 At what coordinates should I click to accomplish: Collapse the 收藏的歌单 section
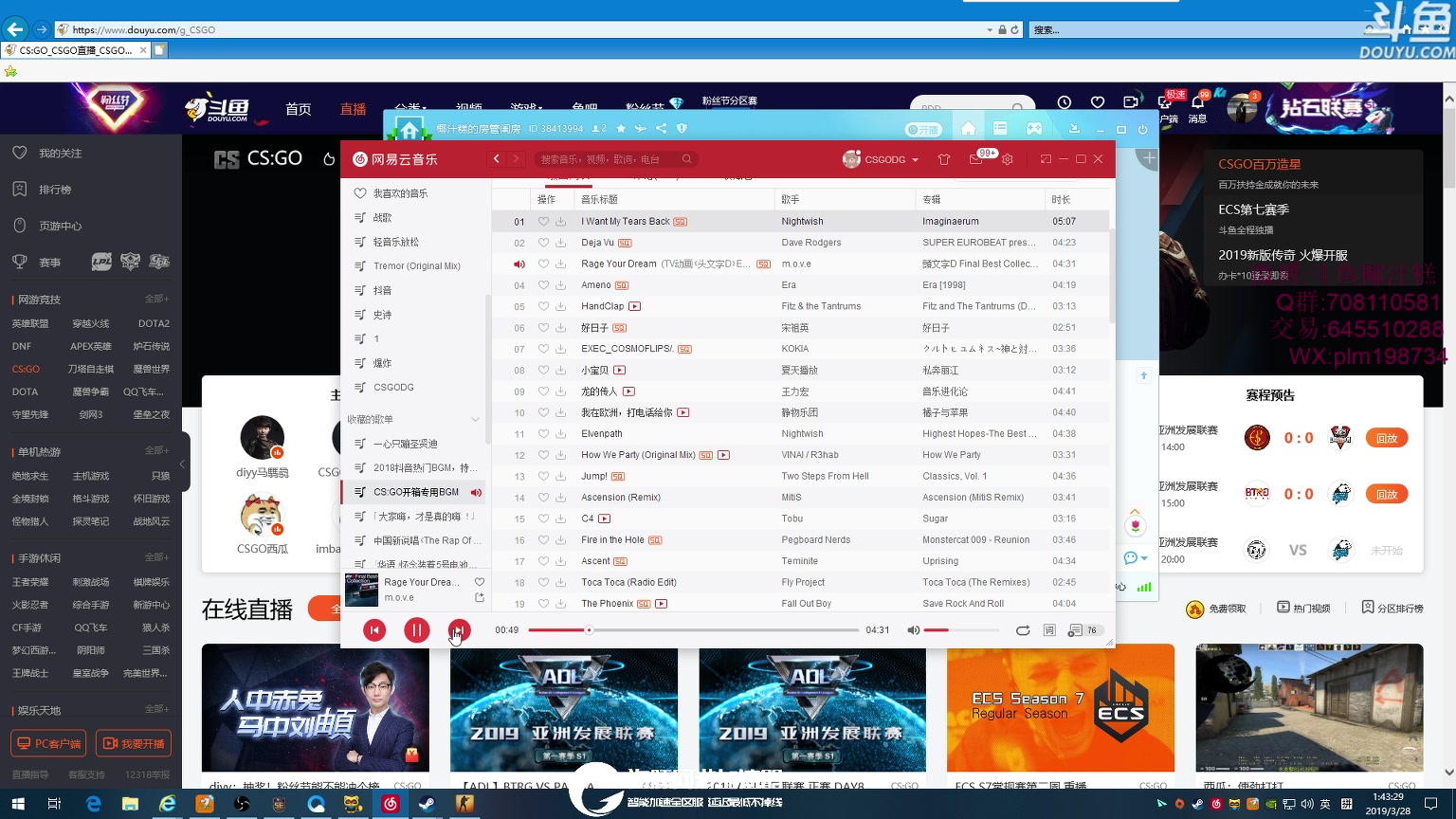[x=476, y=419]
